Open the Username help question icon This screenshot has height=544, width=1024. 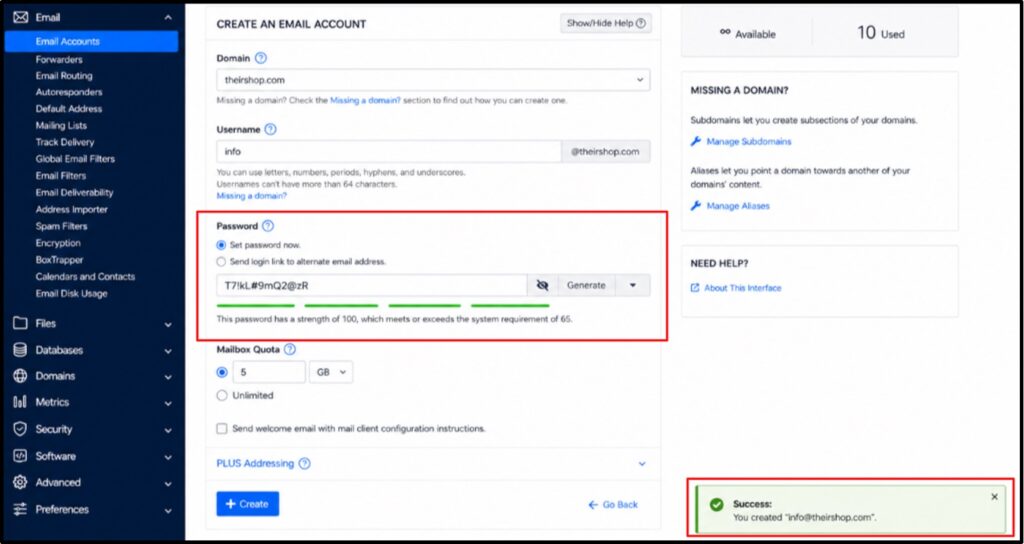click(x=270, y=129)
